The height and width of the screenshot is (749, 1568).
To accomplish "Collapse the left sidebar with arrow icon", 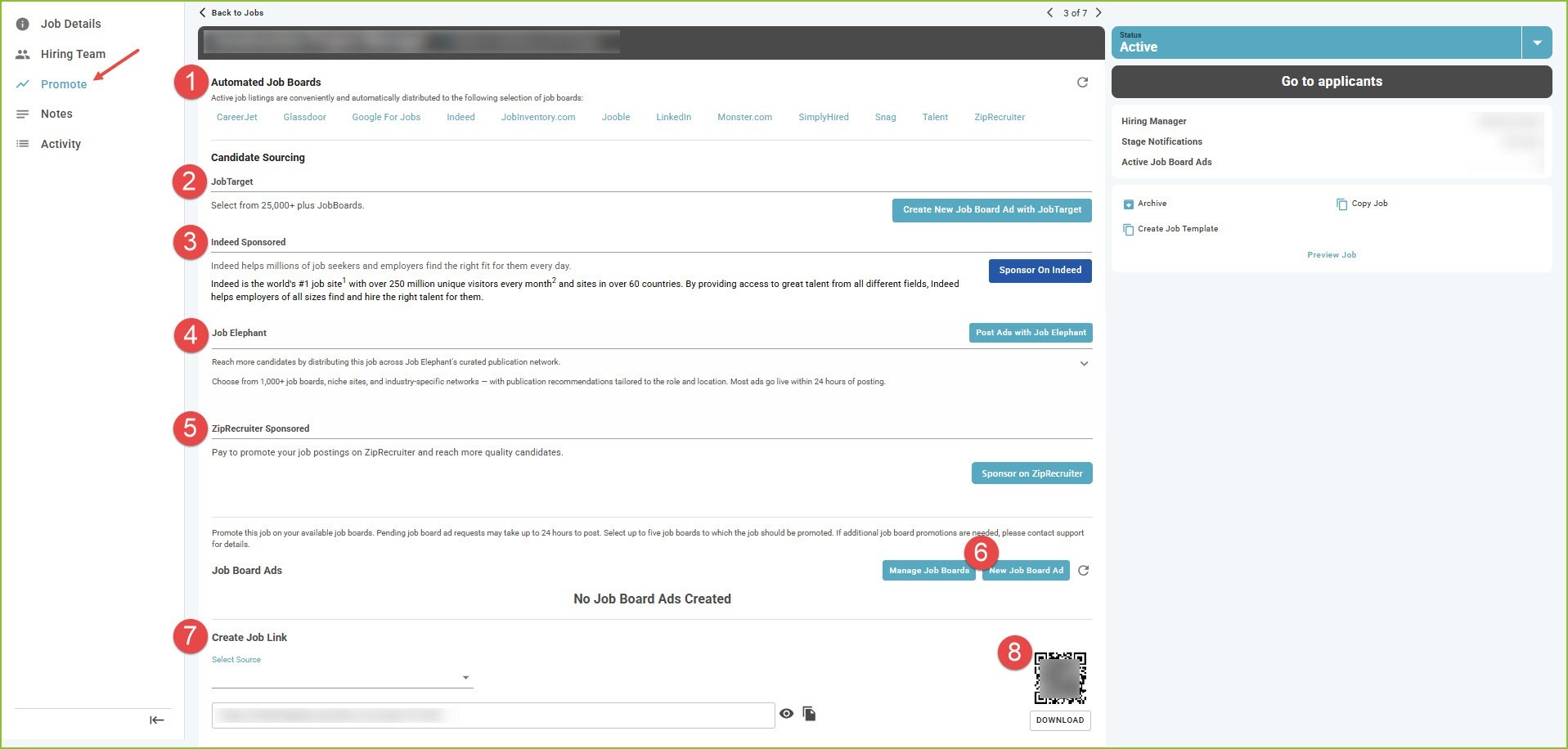I will tap(156, 720).
